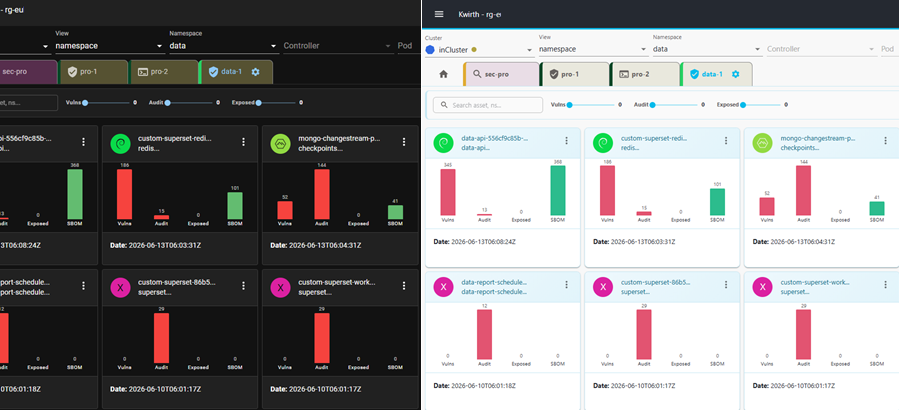The height and width of the screenshot is (410, 899).
Task: Adjust the light Vulns slider handle
Action: [x=569, y=105]
